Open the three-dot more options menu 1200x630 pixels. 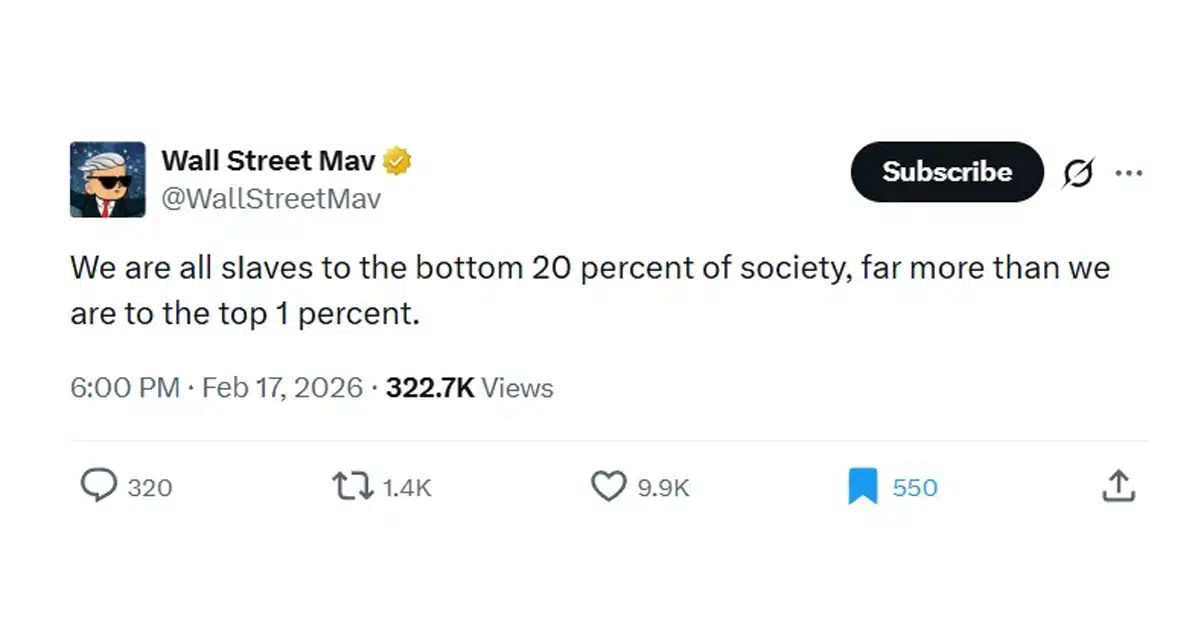click(x=1128, y=173)
